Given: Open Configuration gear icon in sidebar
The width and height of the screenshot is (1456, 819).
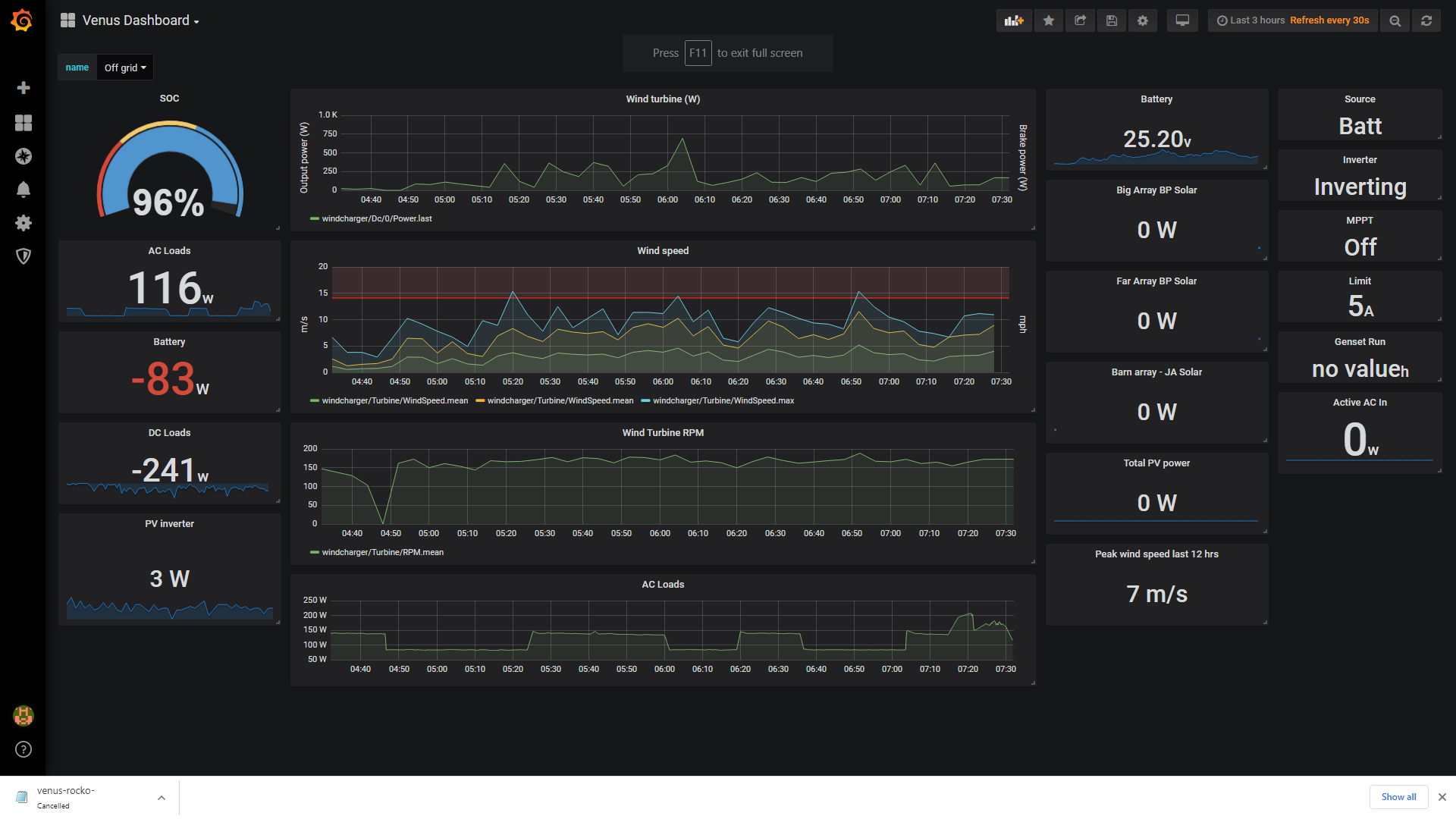Looking at the screenshot, I should coord(24,223).
